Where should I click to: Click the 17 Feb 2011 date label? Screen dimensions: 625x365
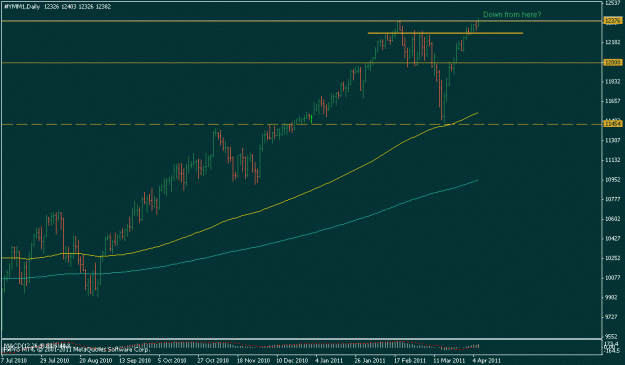(410, 360)
